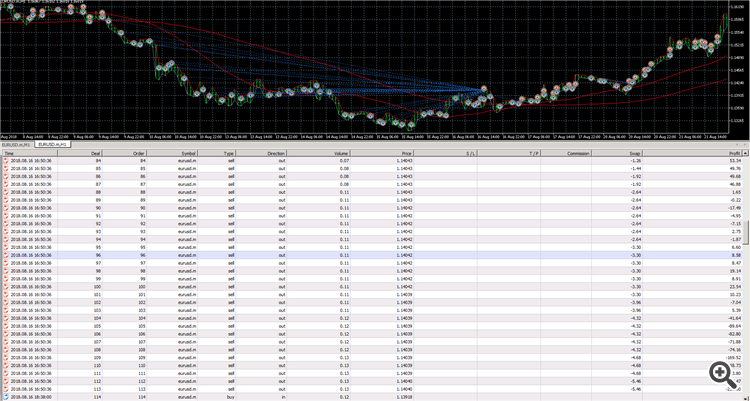750x401 pixels.
Task: Select profit value 46.88 in deal 87 row
Action: [736, 184]
